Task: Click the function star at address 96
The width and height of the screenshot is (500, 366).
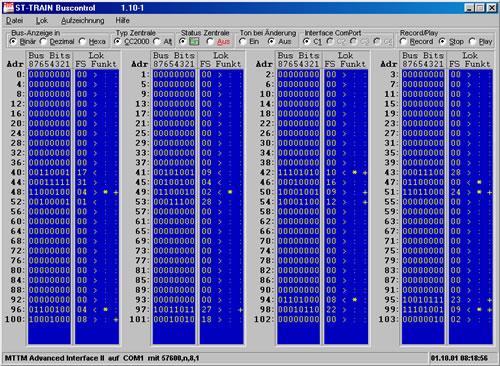Action: [x=105, y=310]
